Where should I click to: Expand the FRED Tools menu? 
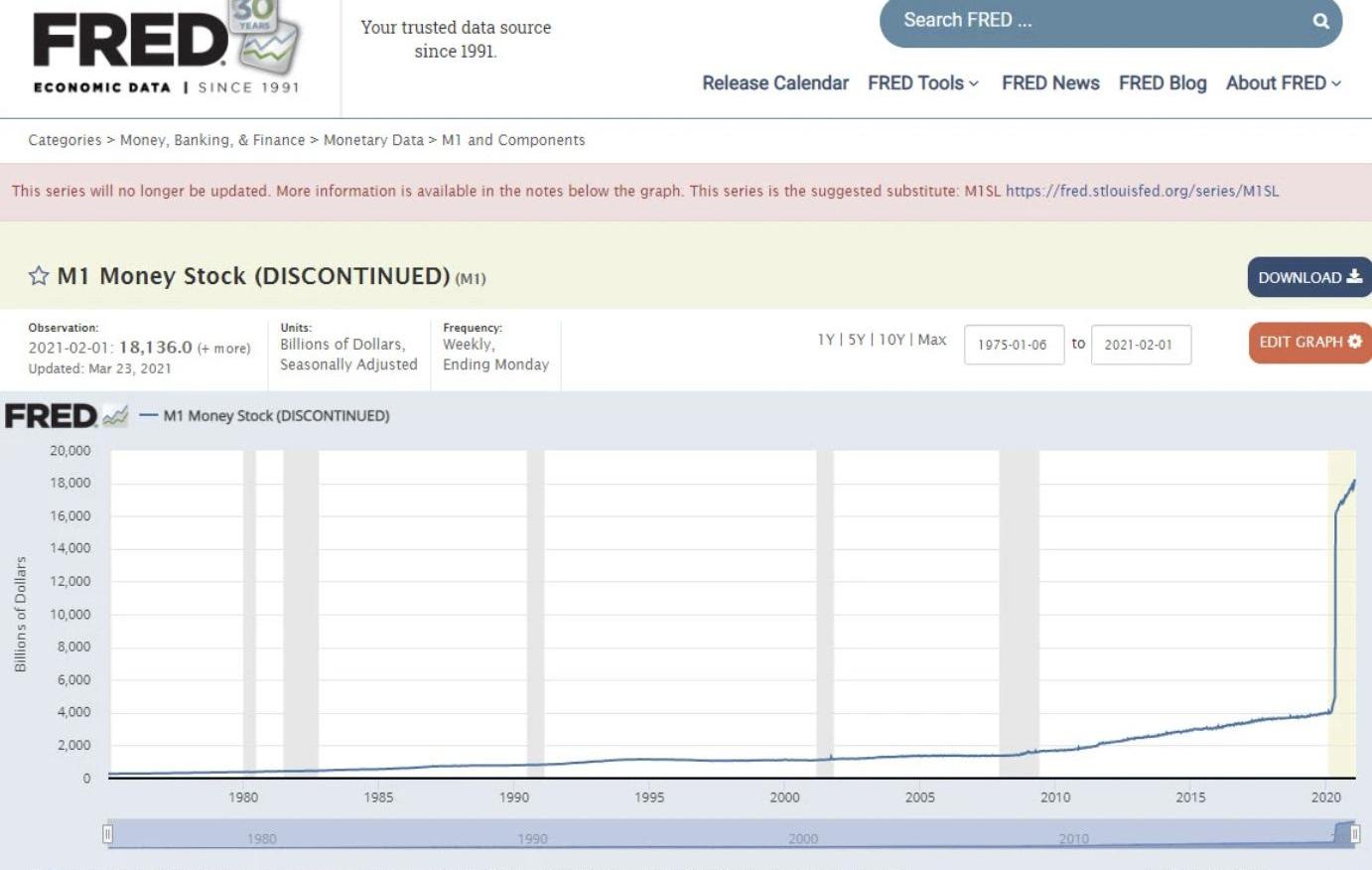pyautogui.click(x=922, y=83)
